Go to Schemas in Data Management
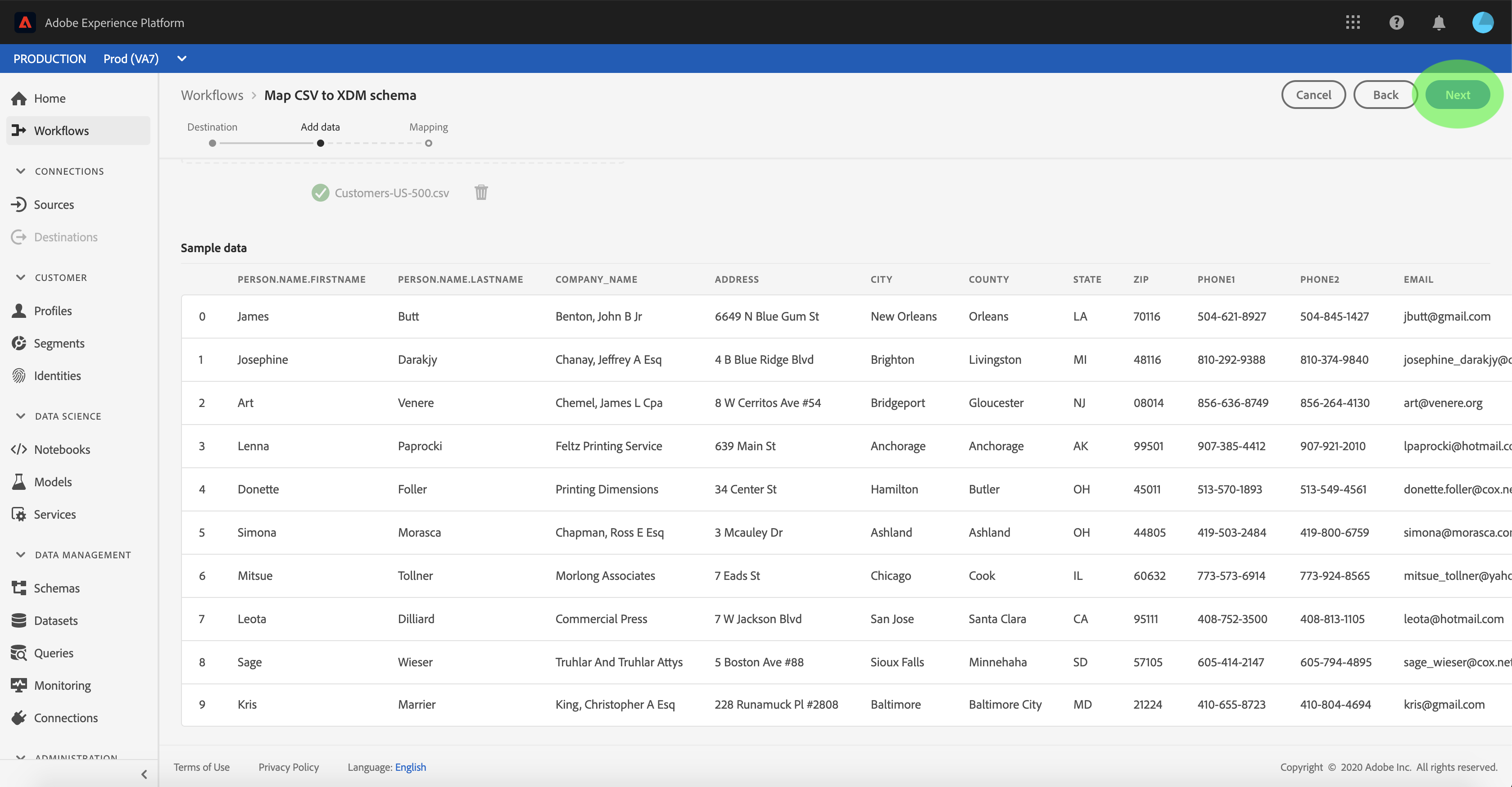The image size is (1512, 787). coord(56,588)
